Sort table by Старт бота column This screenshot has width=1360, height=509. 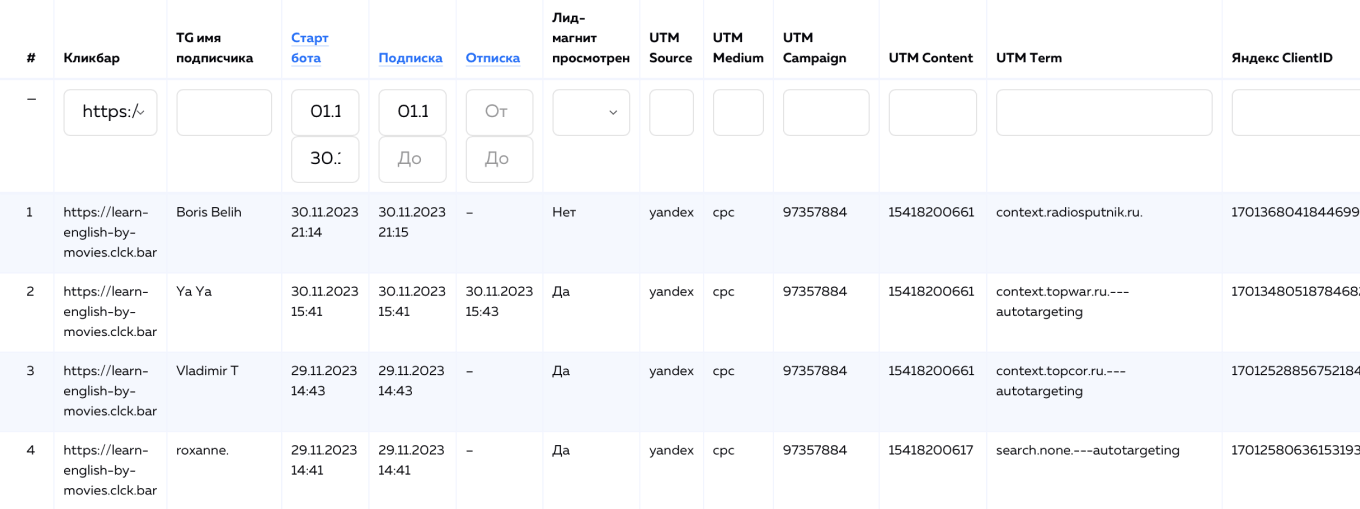pos(309,48)
